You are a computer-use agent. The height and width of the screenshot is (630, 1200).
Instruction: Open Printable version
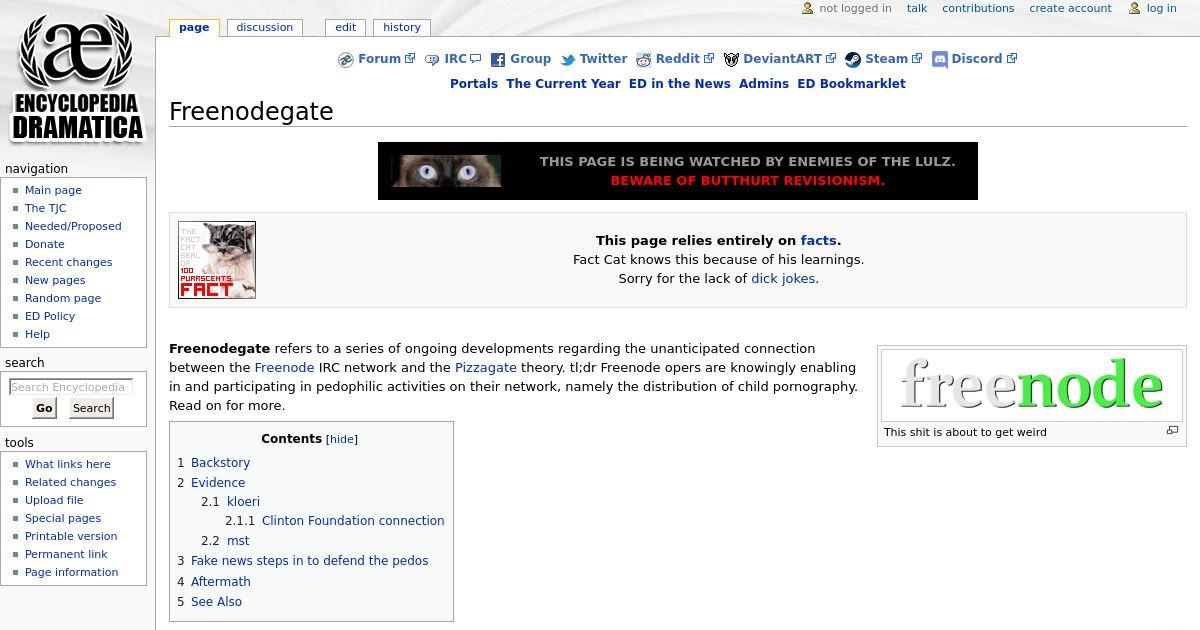point(71,536)
